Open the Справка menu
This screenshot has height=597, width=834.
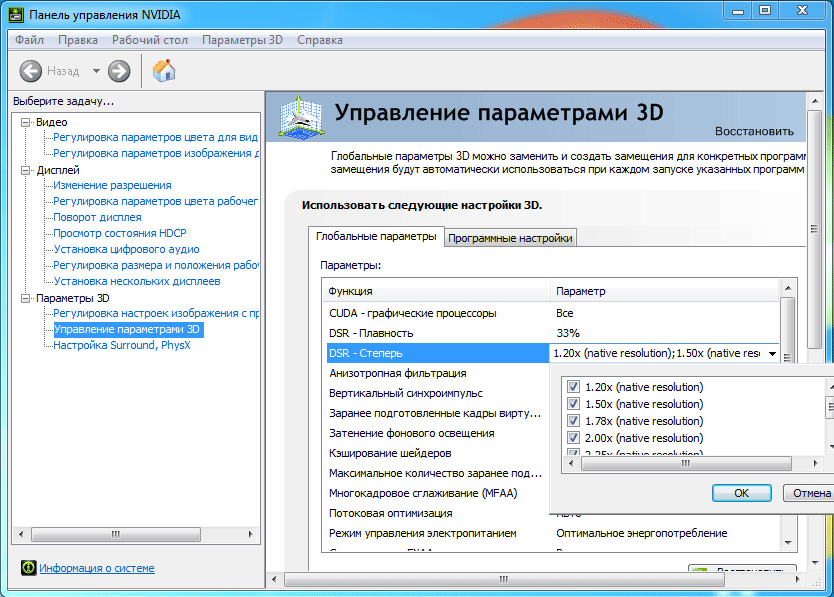coord(320,40)
